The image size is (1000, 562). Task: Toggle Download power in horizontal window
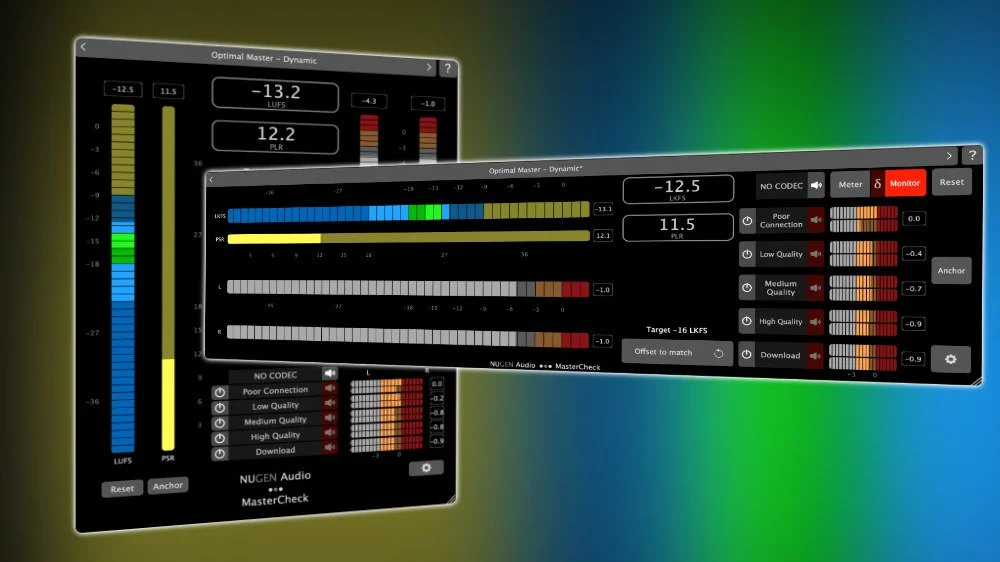tap(747, 354)
